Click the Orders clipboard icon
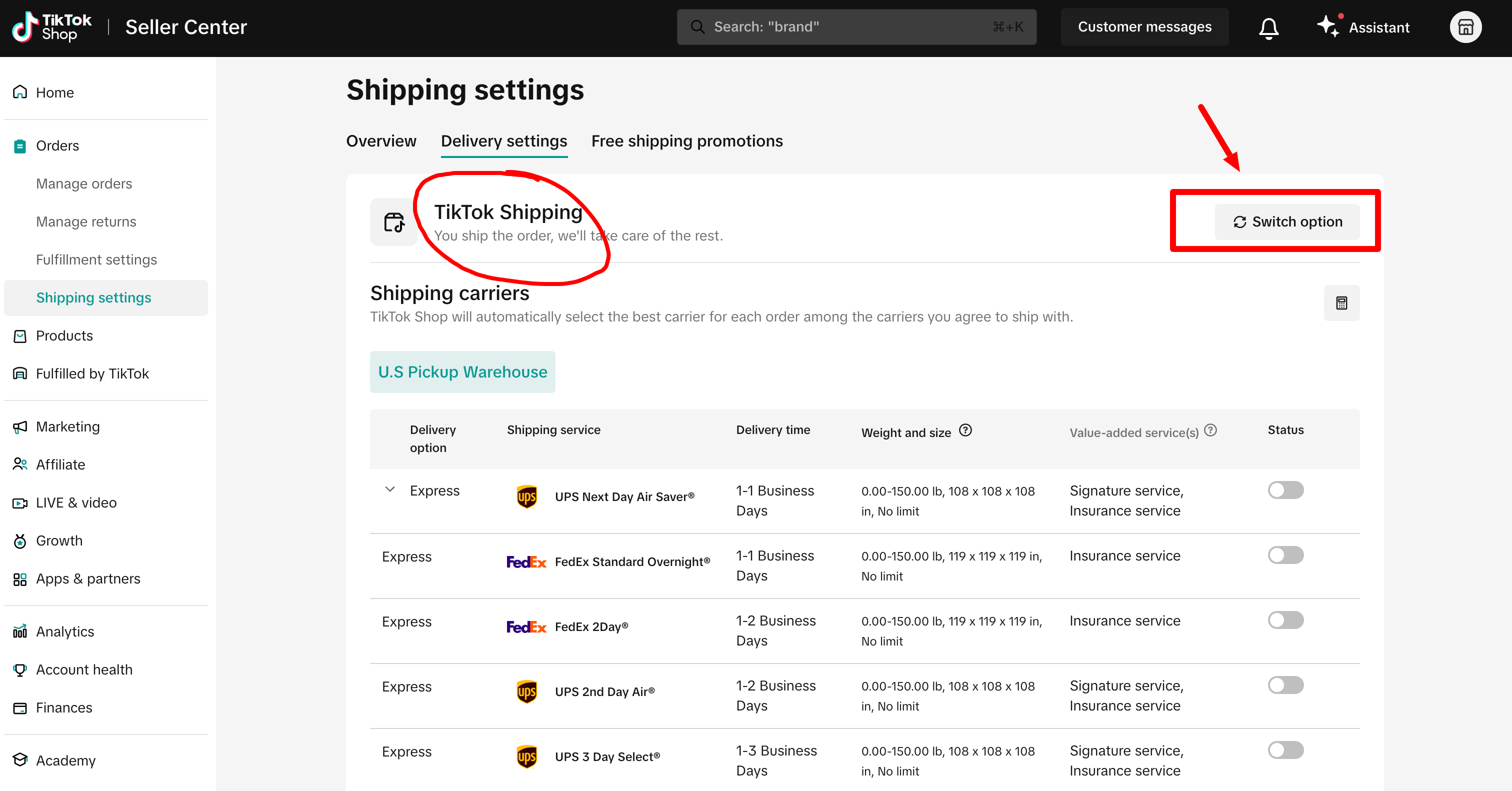The height and width of the screenshot is (791, 1512). coord(20,145)
